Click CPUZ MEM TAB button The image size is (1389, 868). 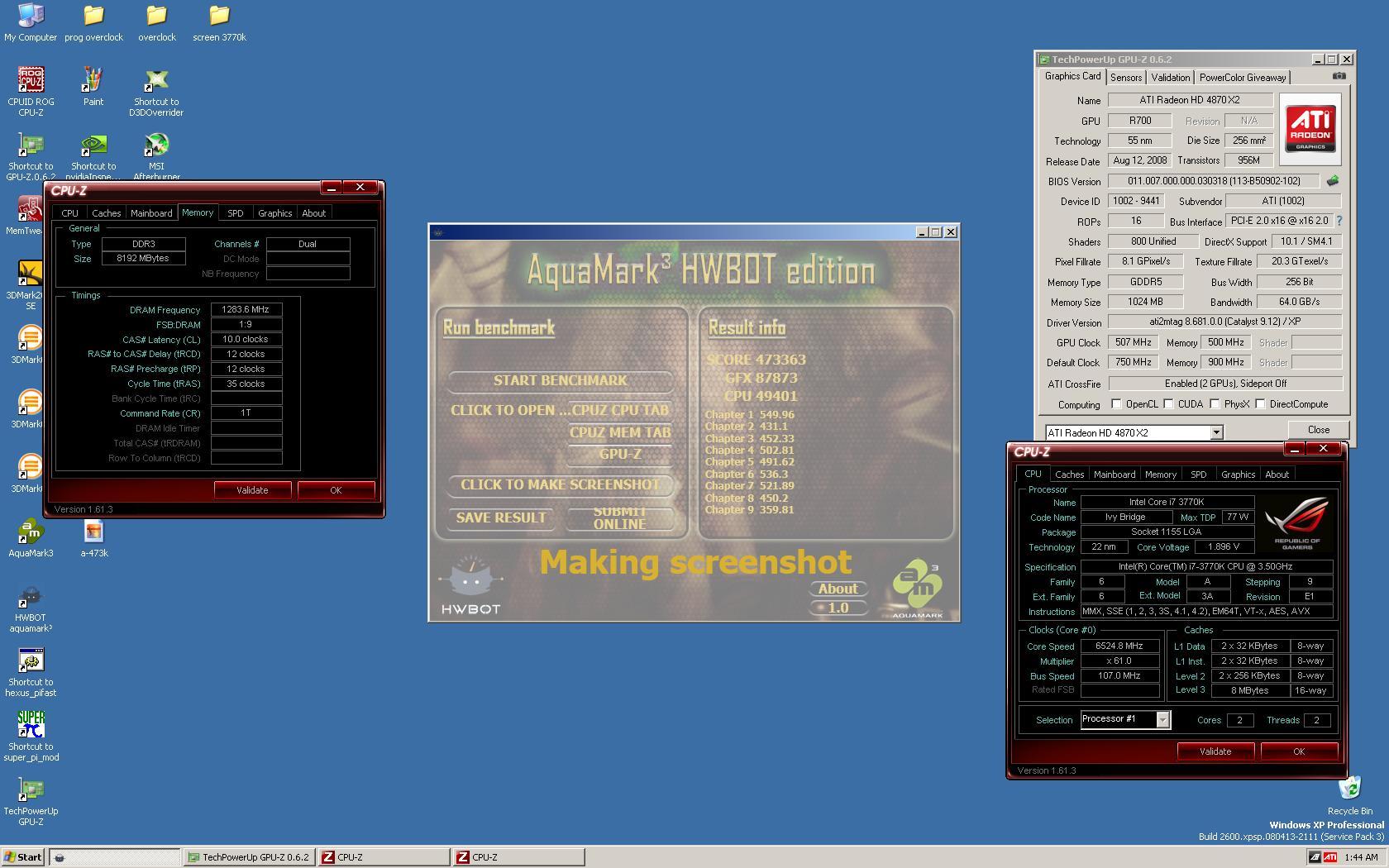point(619,432)
